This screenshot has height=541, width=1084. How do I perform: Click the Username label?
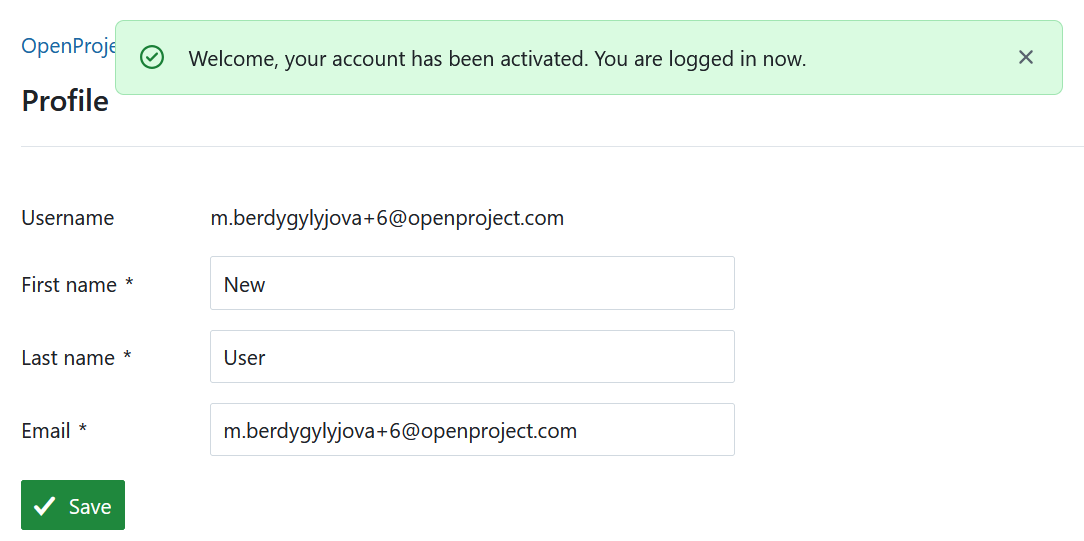coord(68,218)
